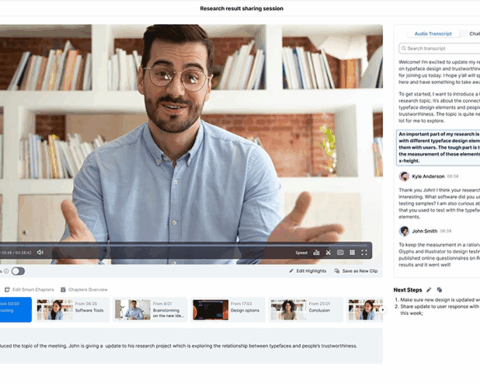Enter fullscreen with the expand icon
This screenshot has width=480, height=384.
(x=364, y=253)
